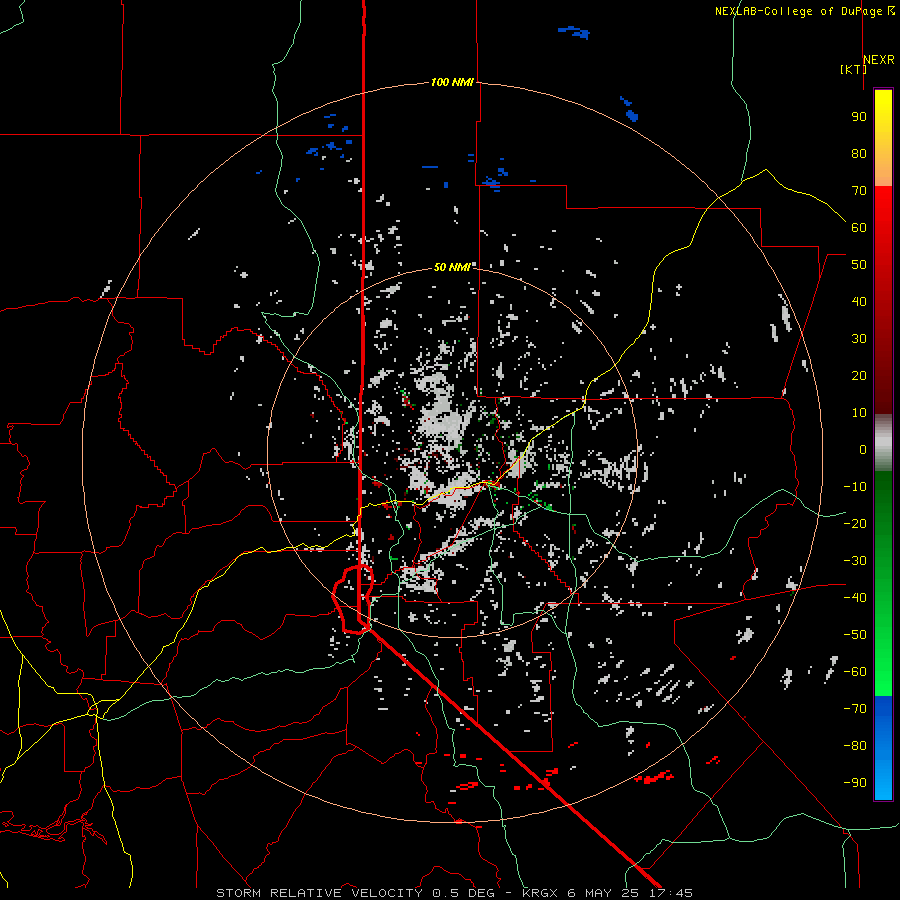Click the -80 value on velocity scale
Image resolution: width=900 pixels, height=900 pixels.
pyautogui.click(x=855, y=746)
